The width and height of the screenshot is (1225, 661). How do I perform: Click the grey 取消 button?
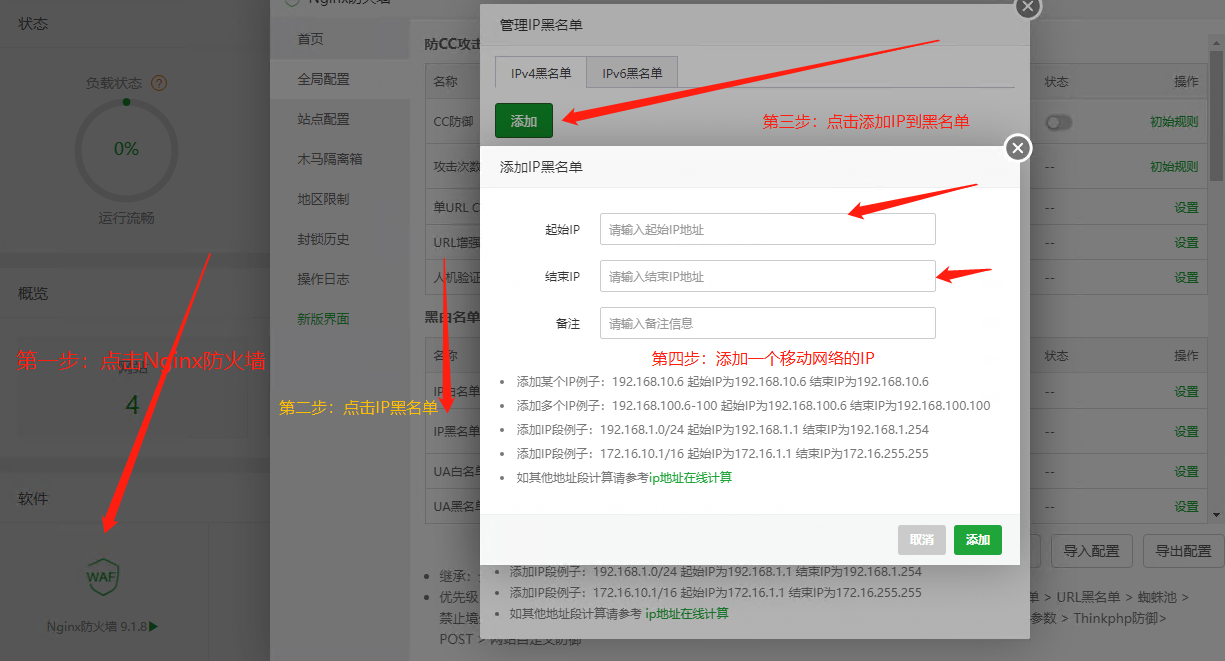tap(921, 540)
